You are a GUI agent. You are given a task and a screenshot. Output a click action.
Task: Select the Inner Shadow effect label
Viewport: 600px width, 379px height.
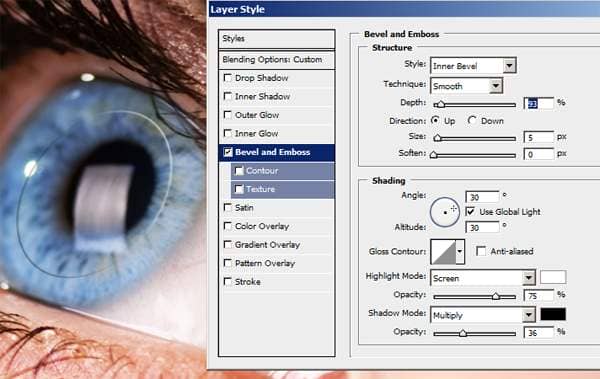[x=262, y=96]
